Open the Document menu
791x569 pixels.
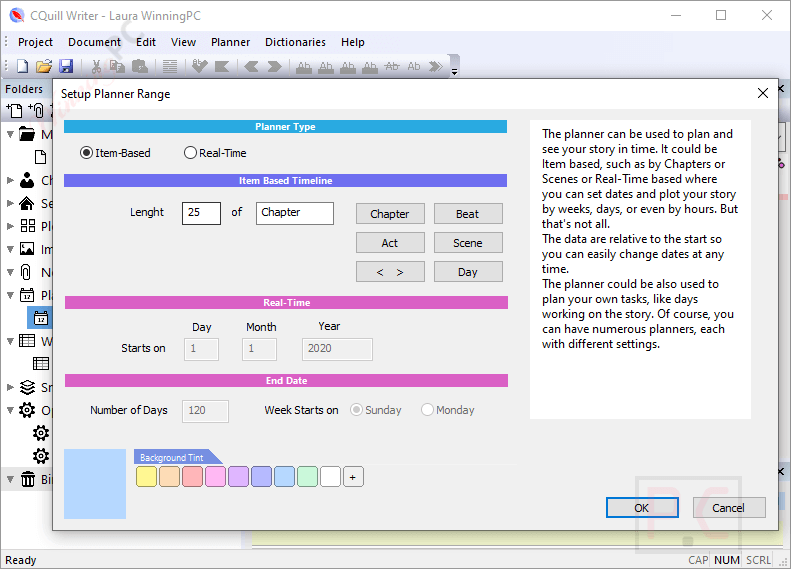pyautogui.click(x=94, y=42)
